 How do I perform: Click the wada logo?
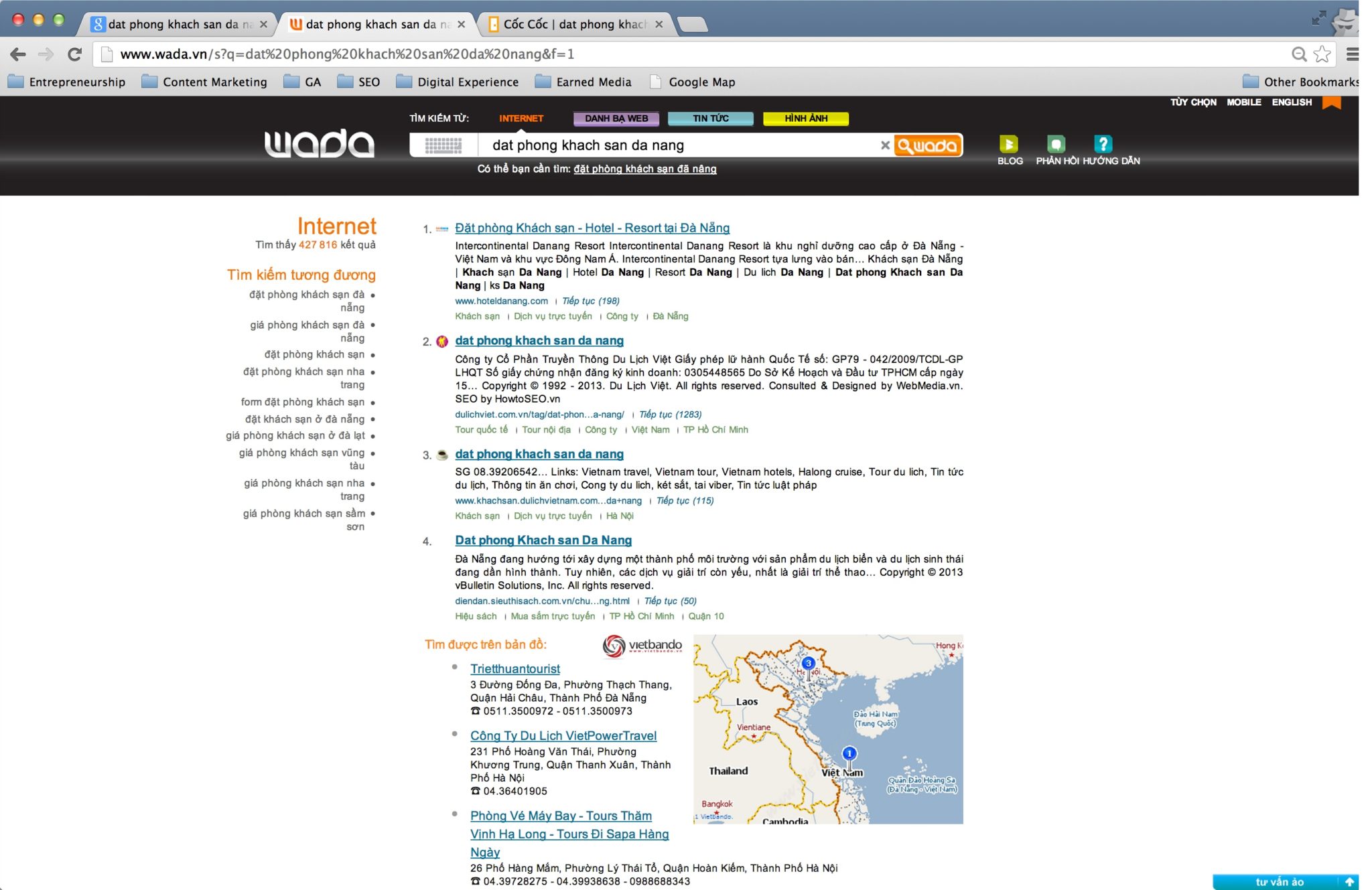[320, 143]
